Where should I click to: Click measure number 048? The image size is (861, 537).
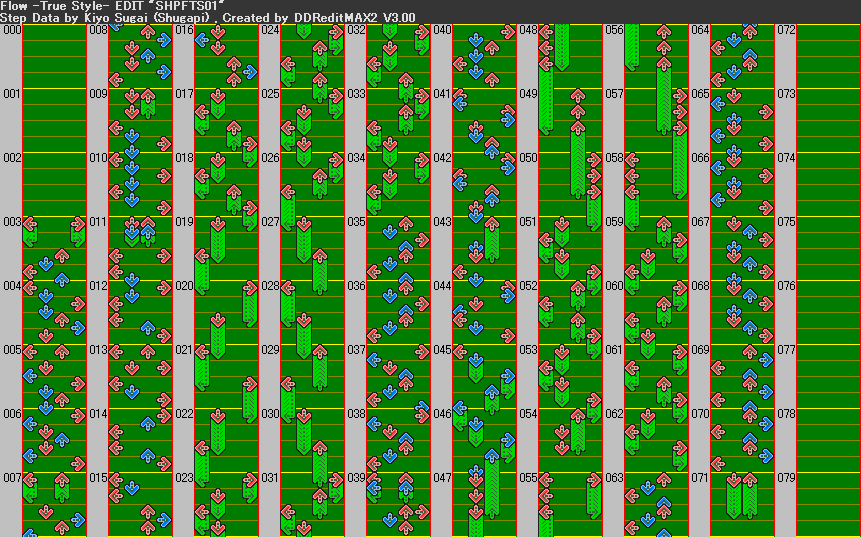click(528, 30)
